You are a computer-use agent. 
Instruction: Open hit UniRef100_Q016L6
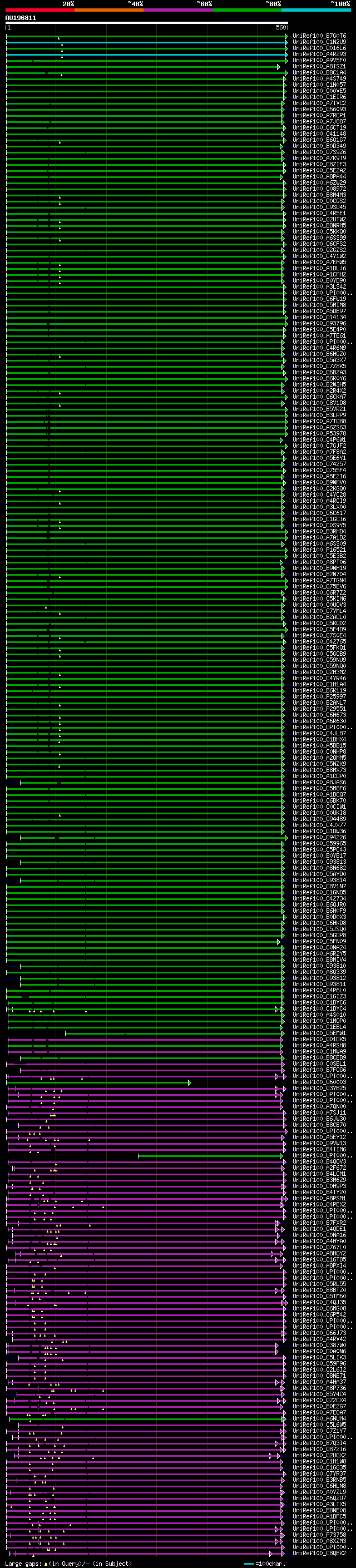[x=319, y=48]
